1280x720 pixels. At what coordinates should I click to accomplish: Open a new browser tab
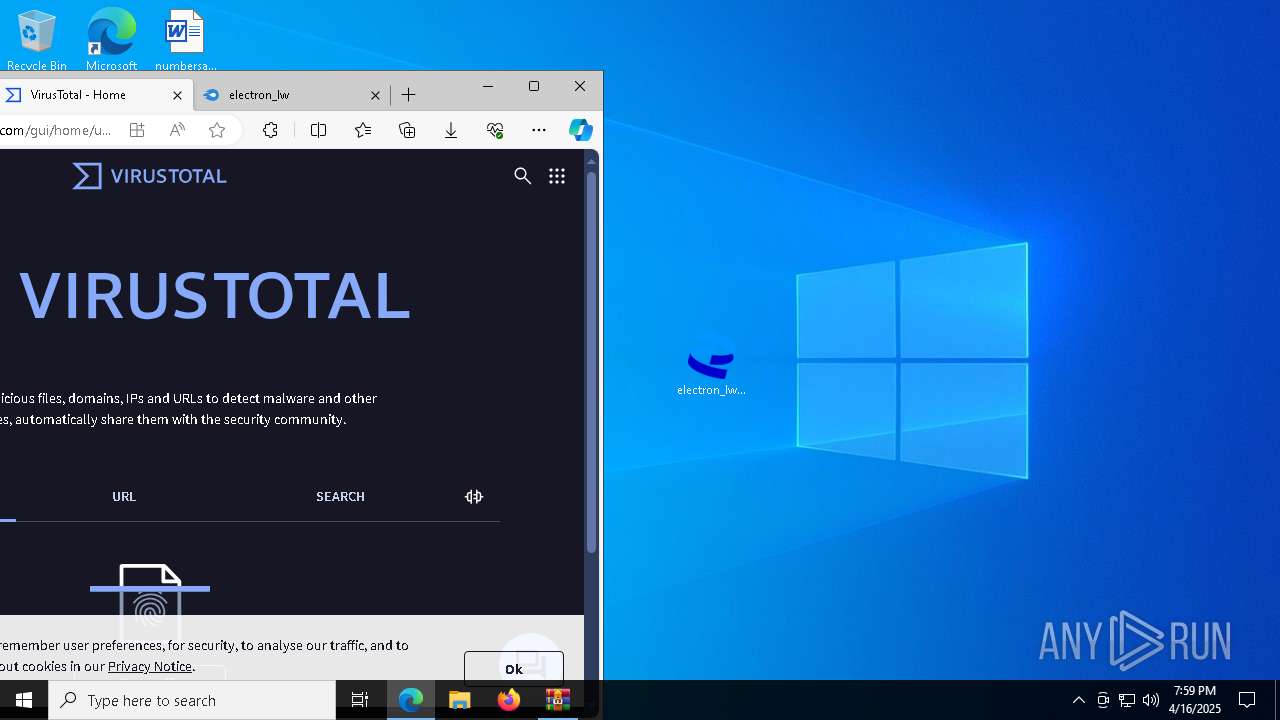[x=408, y=95]
